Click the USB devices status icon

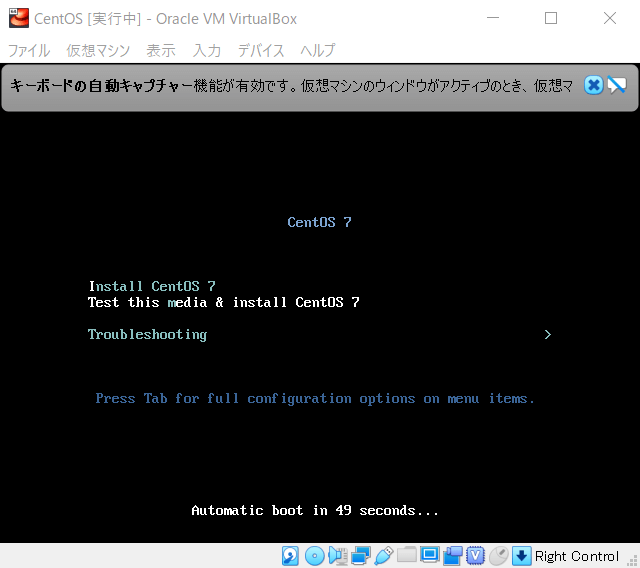coord(384,556)
